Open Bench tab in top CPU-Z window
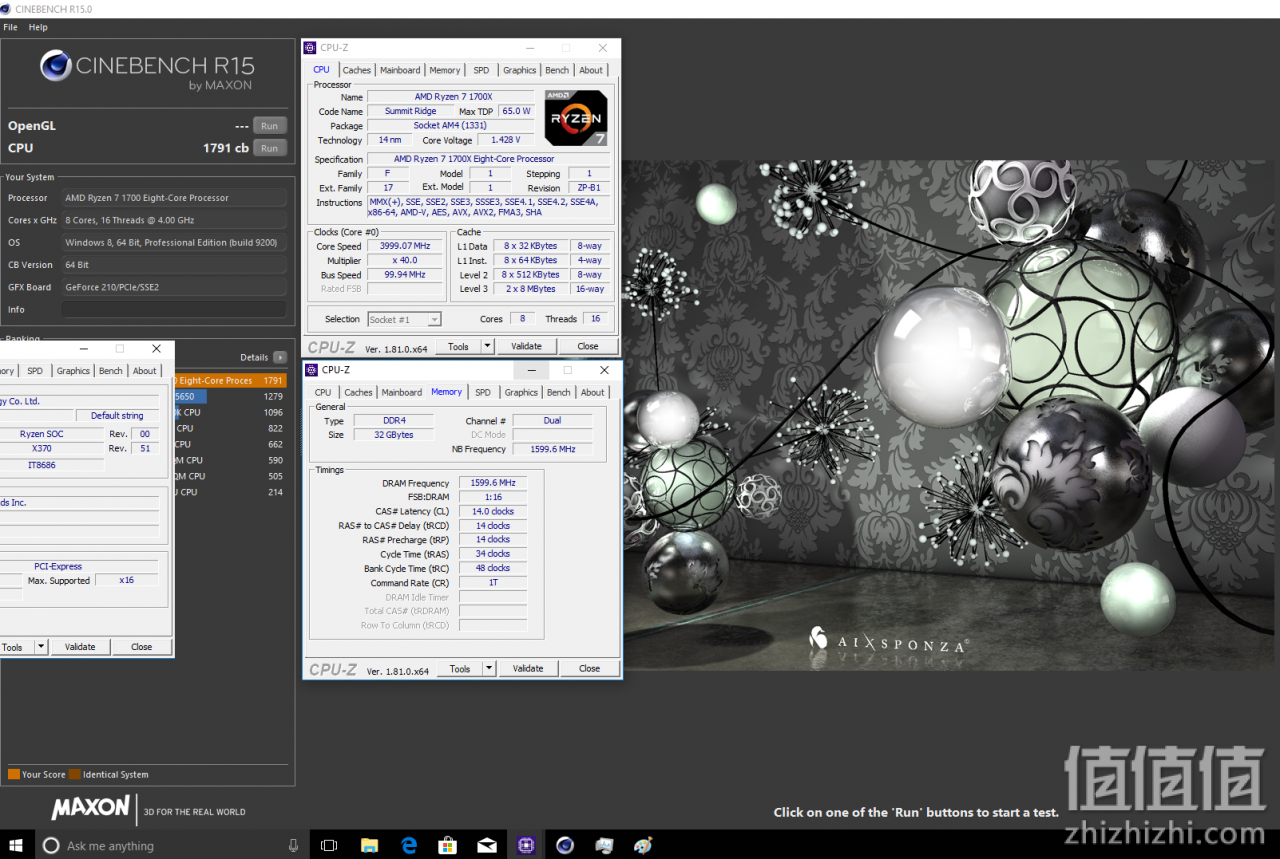The width and height of the screenshot is (1280, 859). [557, 70]
